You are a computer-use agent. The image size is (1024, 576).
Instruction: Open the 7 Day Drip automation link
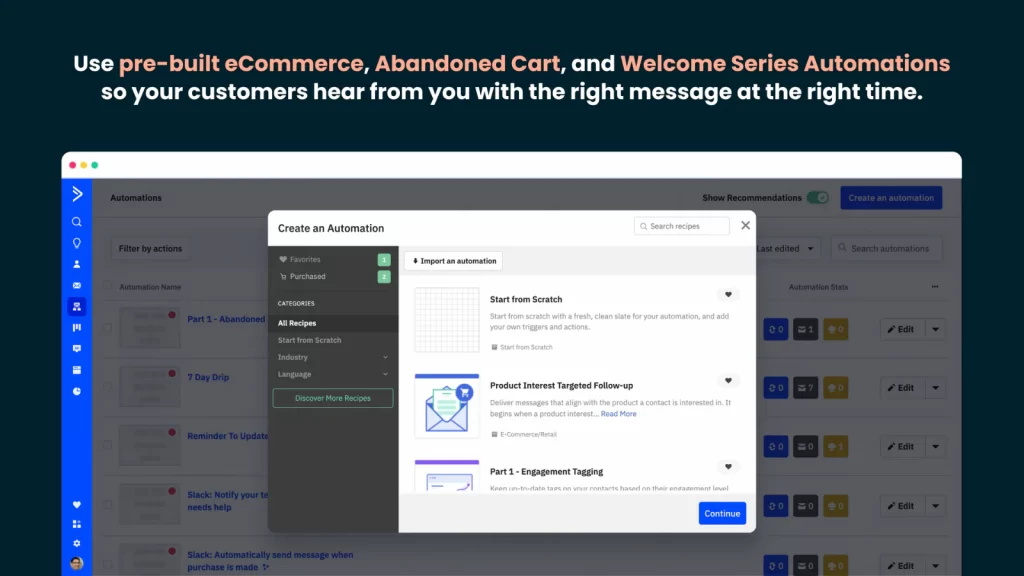(x=208, y=377)
